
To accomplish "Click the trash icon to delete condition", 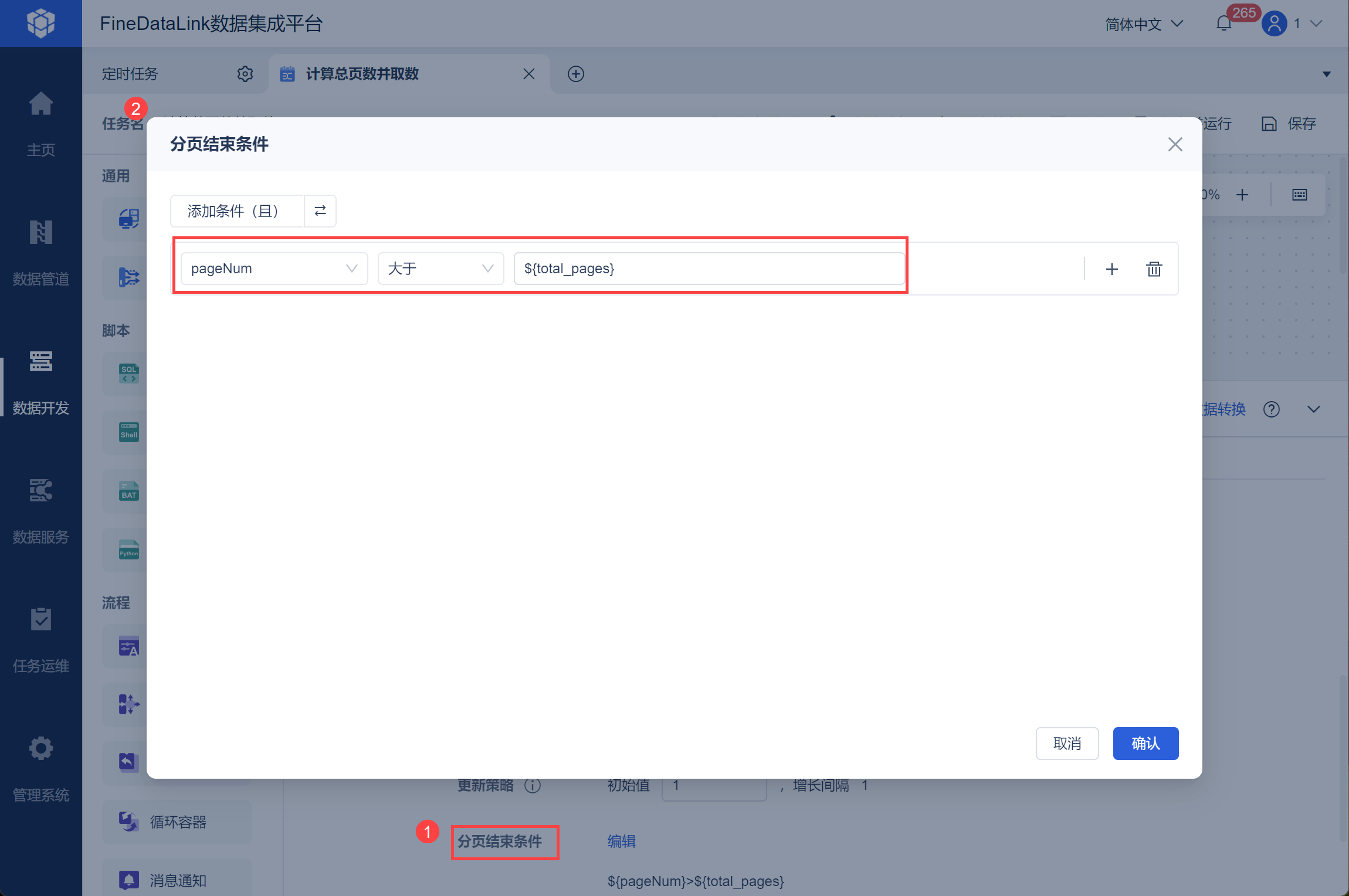I will [x=1154, y=269].
